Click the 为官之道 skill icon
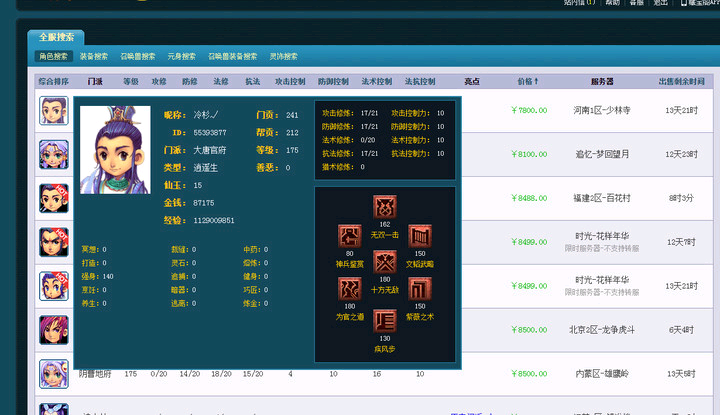 [x=350, y=289]
